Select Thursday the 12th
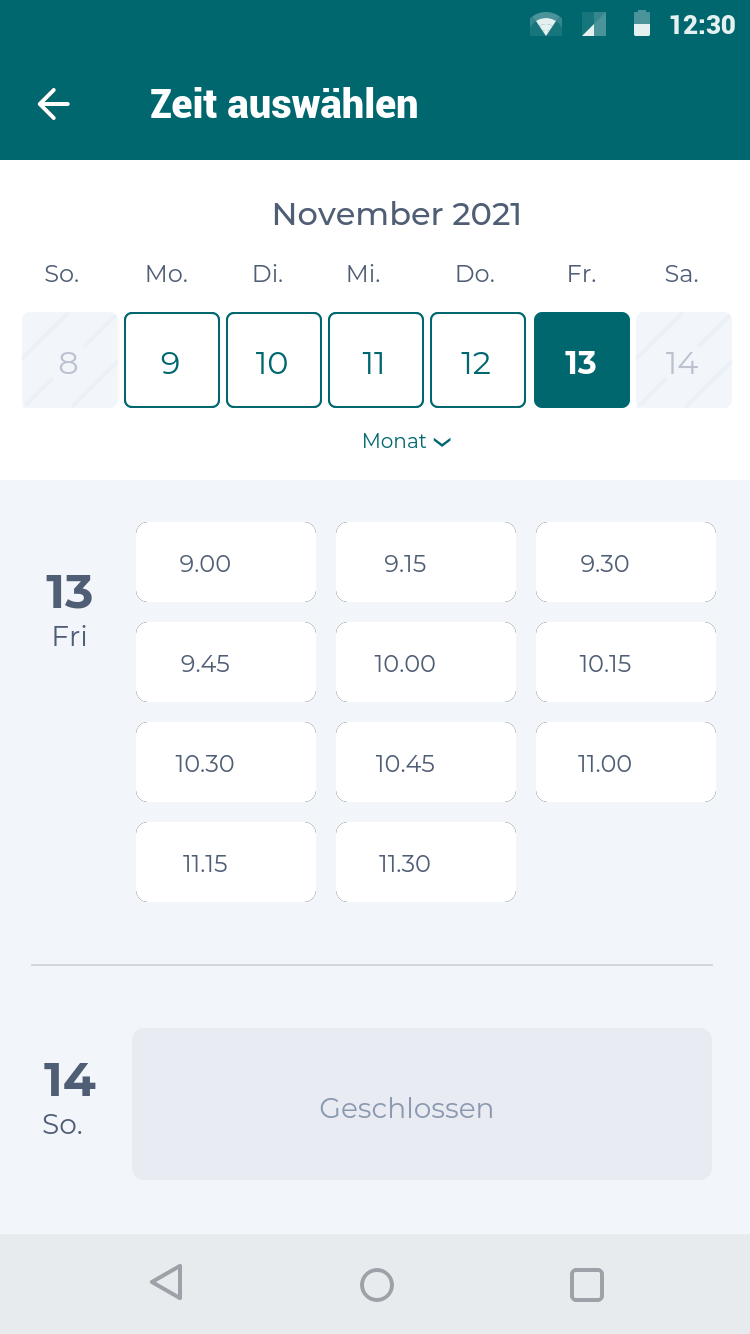The image size is (750, 1334). pyautogui.click(x=478, y=360)
